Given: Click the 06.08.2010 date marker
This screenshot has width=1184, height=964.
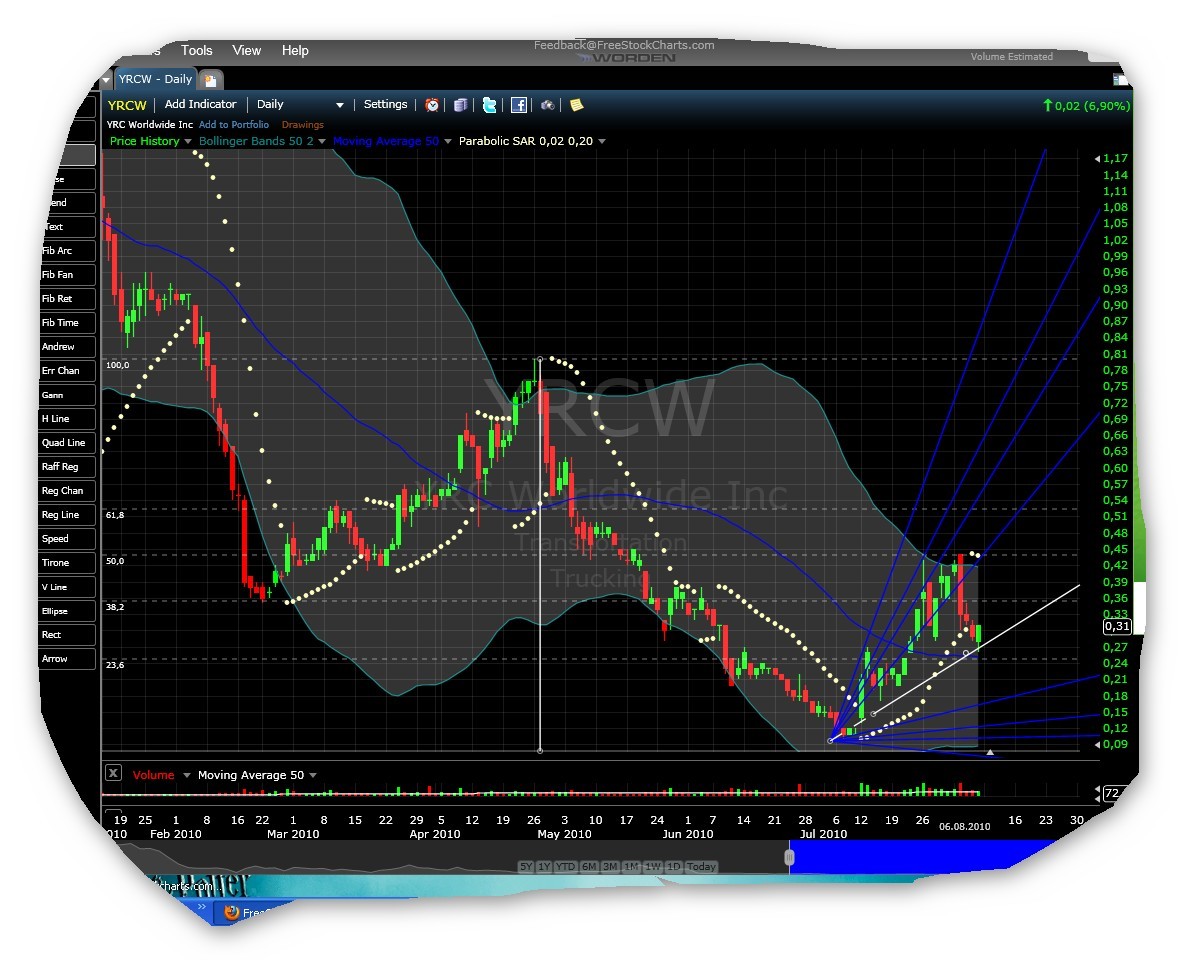Looking at the screenshot, I should click(964, 827).
